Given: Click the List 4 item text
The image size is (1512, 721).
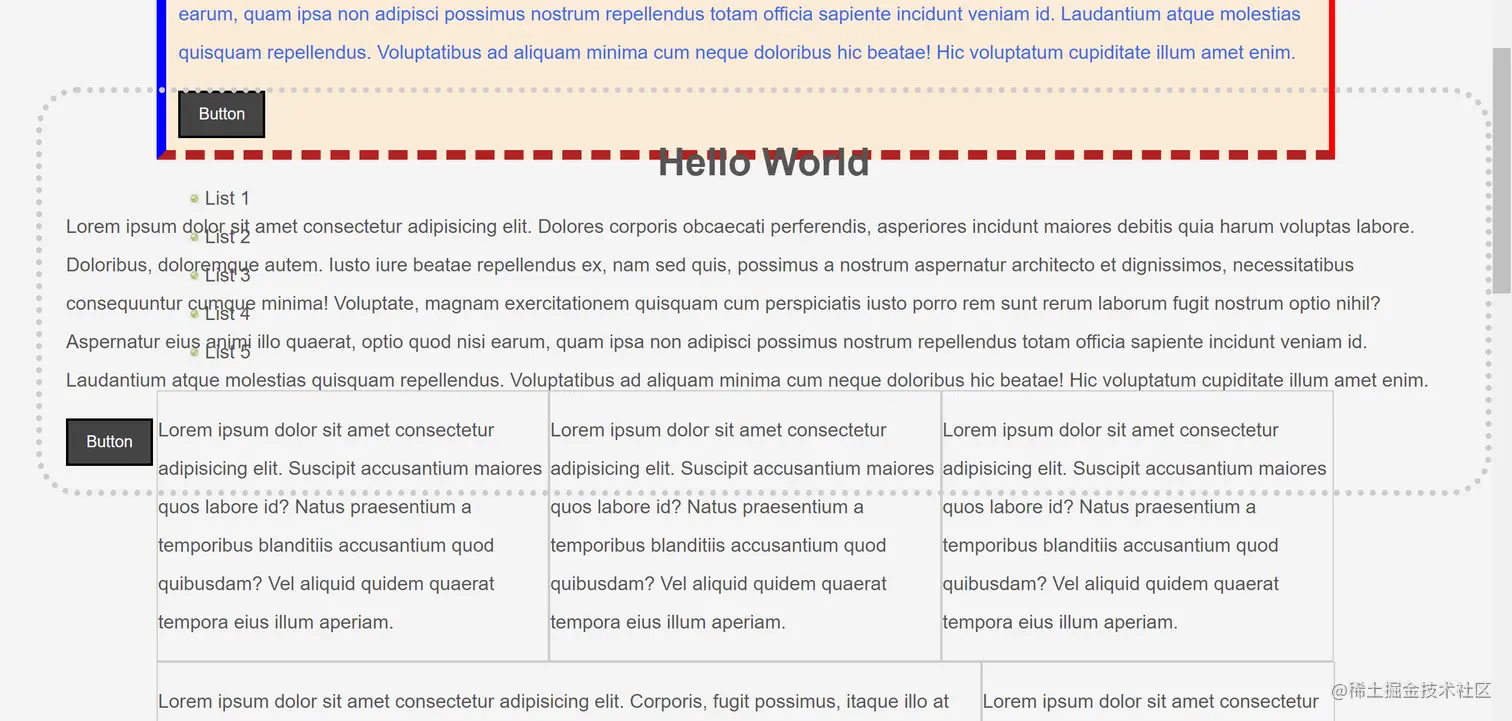Looking at the screenshot, I should (227, 313).
